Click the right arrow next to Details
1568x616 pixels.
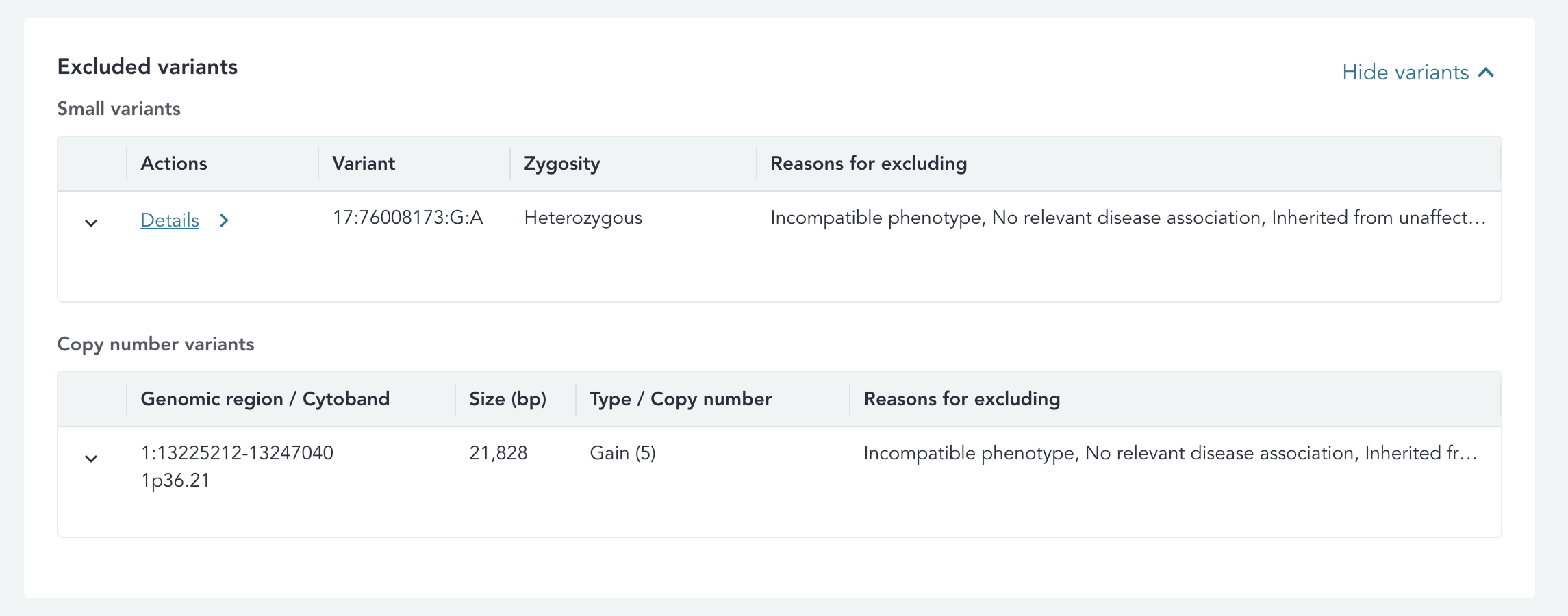pyautogui.click(x=224, y=220)
